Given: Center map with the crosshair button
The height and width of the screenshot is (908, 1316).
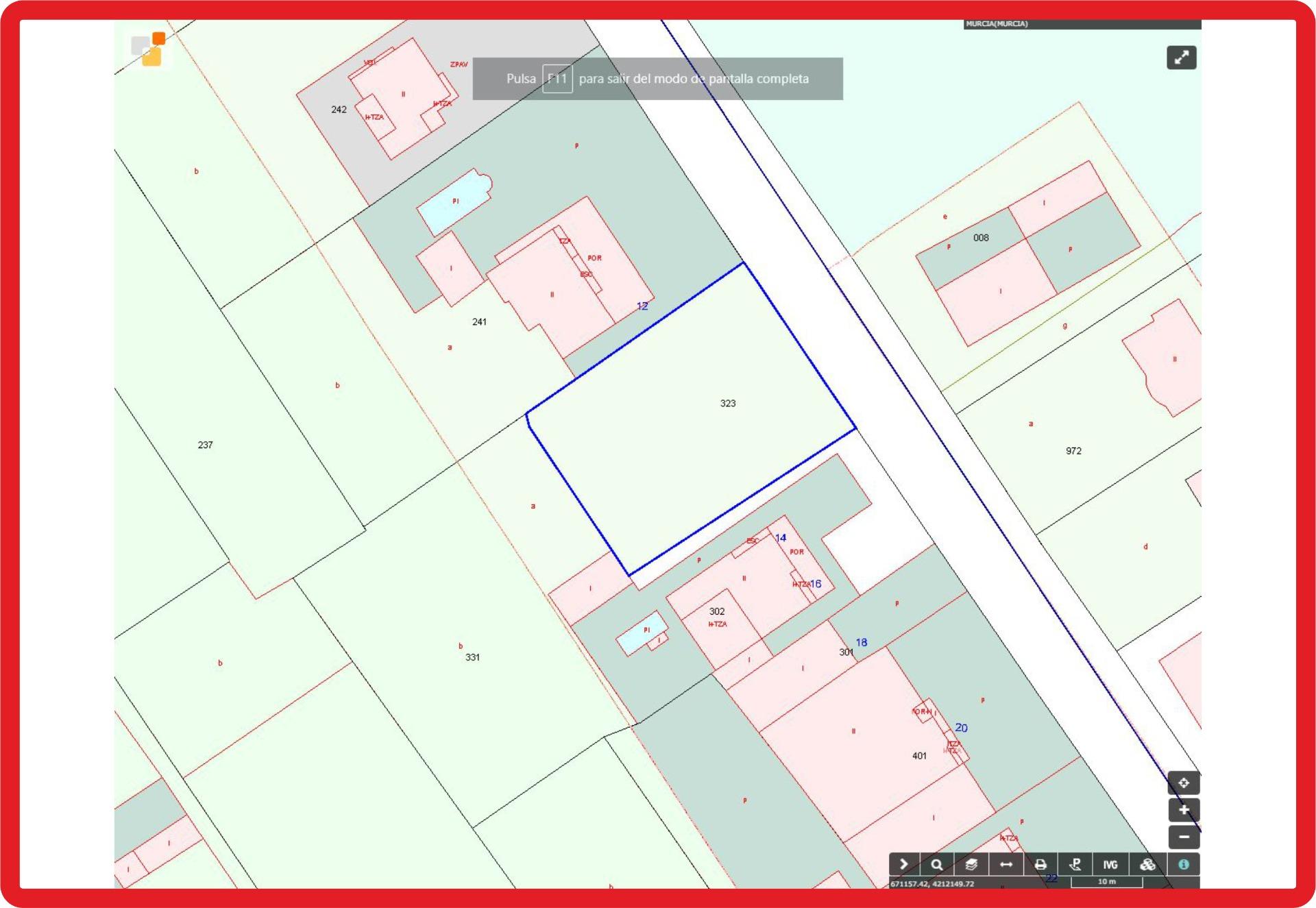Looking at the screenshot, I should pos(1184,783).
